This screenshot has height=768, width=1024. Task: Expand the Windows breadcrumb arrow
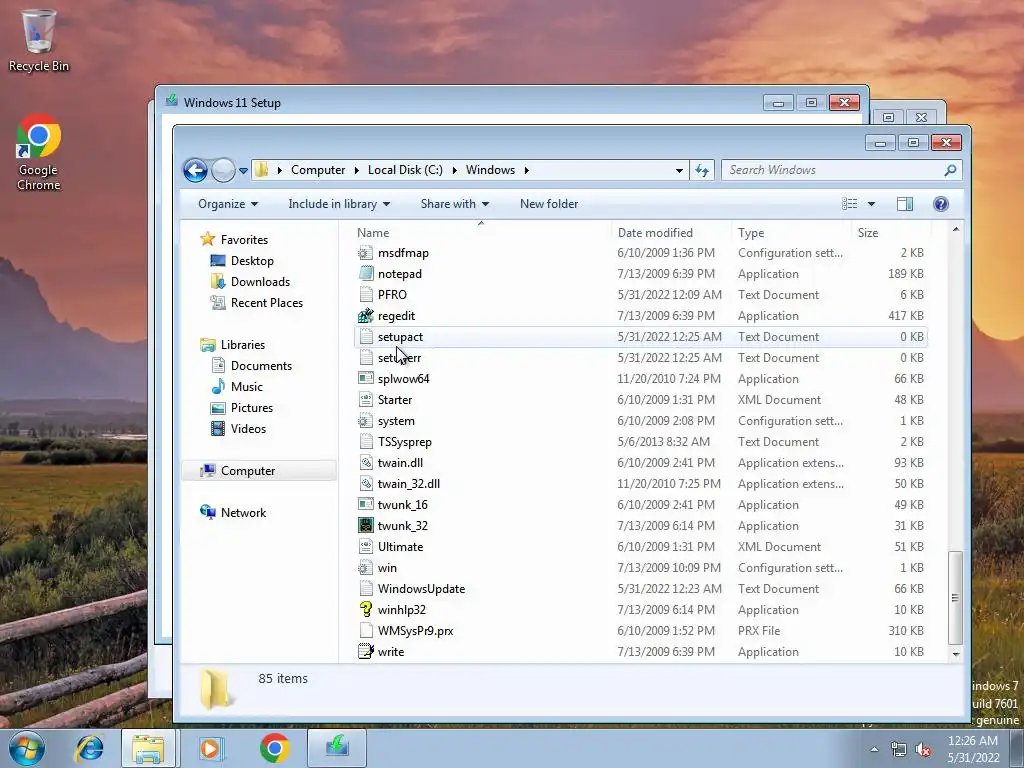point(526,170)
